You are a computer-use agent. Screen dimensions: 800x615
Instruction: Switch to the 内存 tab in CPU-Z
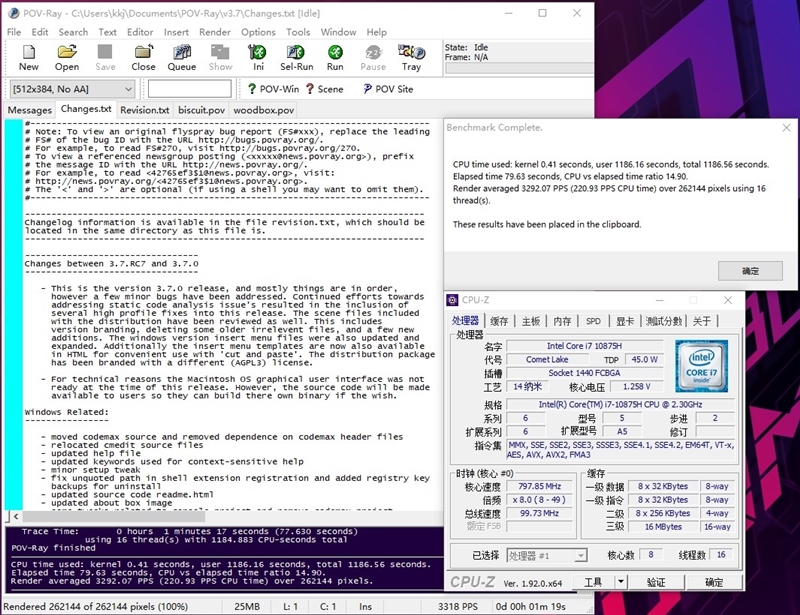[x=562, y=321]
